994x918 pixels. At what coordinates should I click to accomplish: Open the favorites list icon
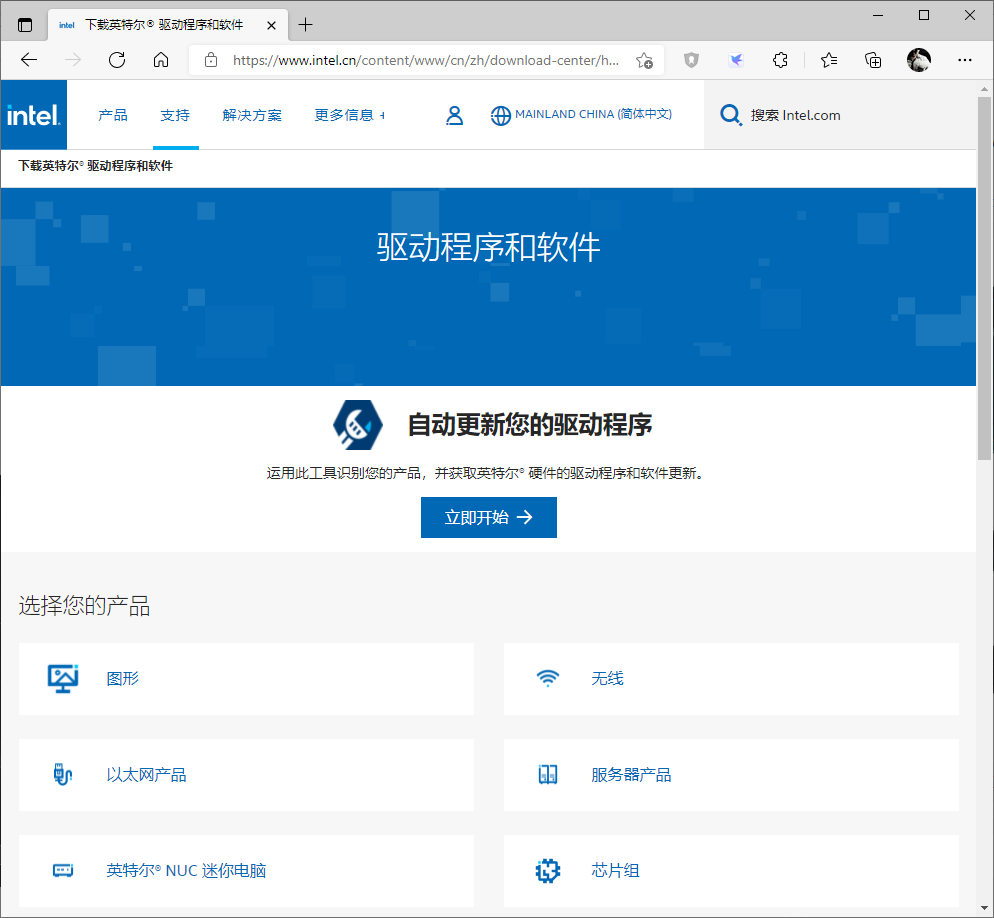click(829, 60)
